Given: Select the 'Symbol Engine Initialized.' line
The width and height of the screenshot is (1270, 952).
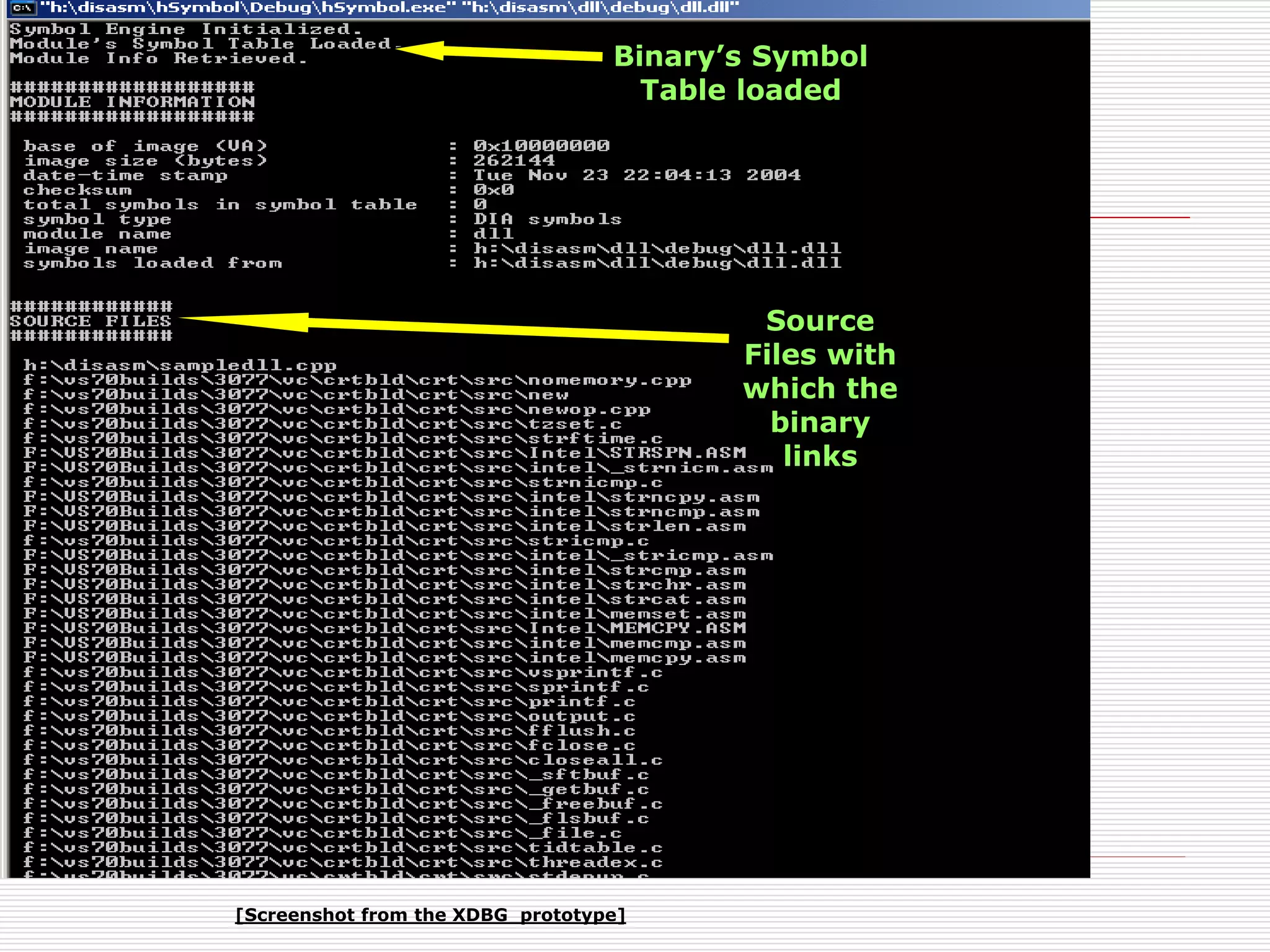Looking at the screenshot, I should point(185,29).
